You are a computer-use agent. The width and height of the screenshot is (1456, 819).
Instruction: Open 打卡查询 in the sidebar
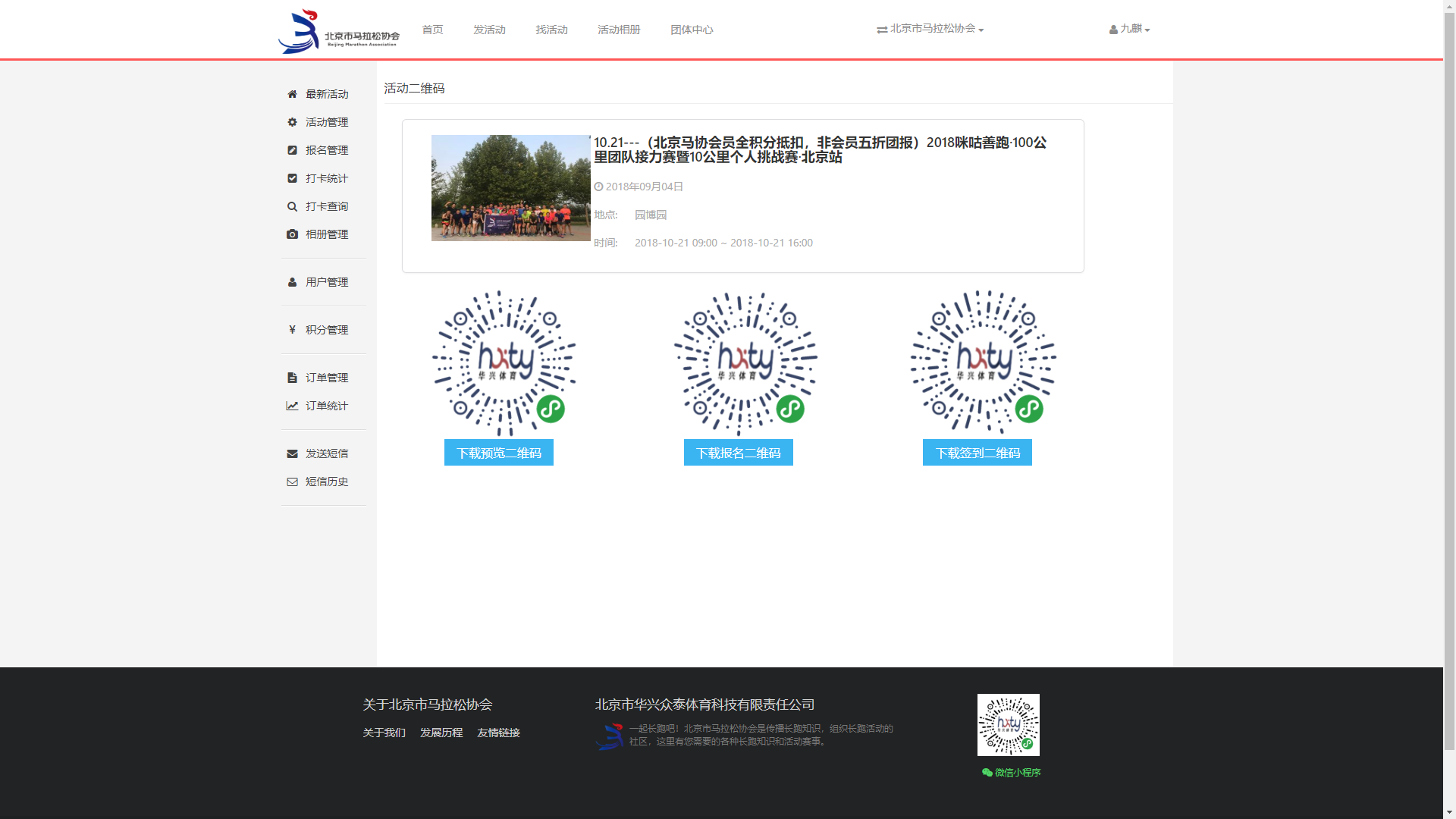point(327,206)
